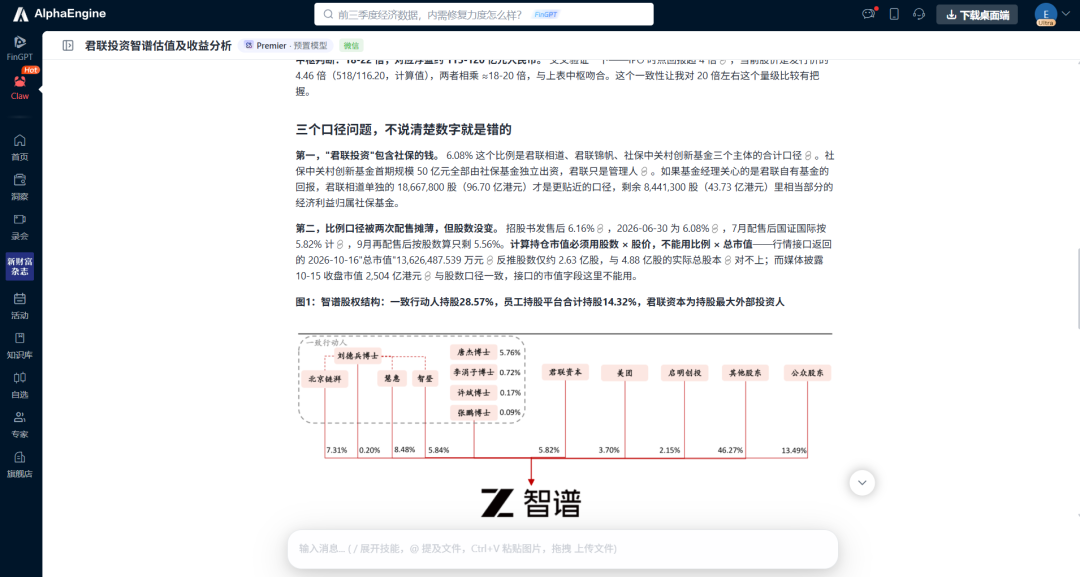Click the search magnifier icon
Screen dimensions: 1080x577
pos(328,14)
